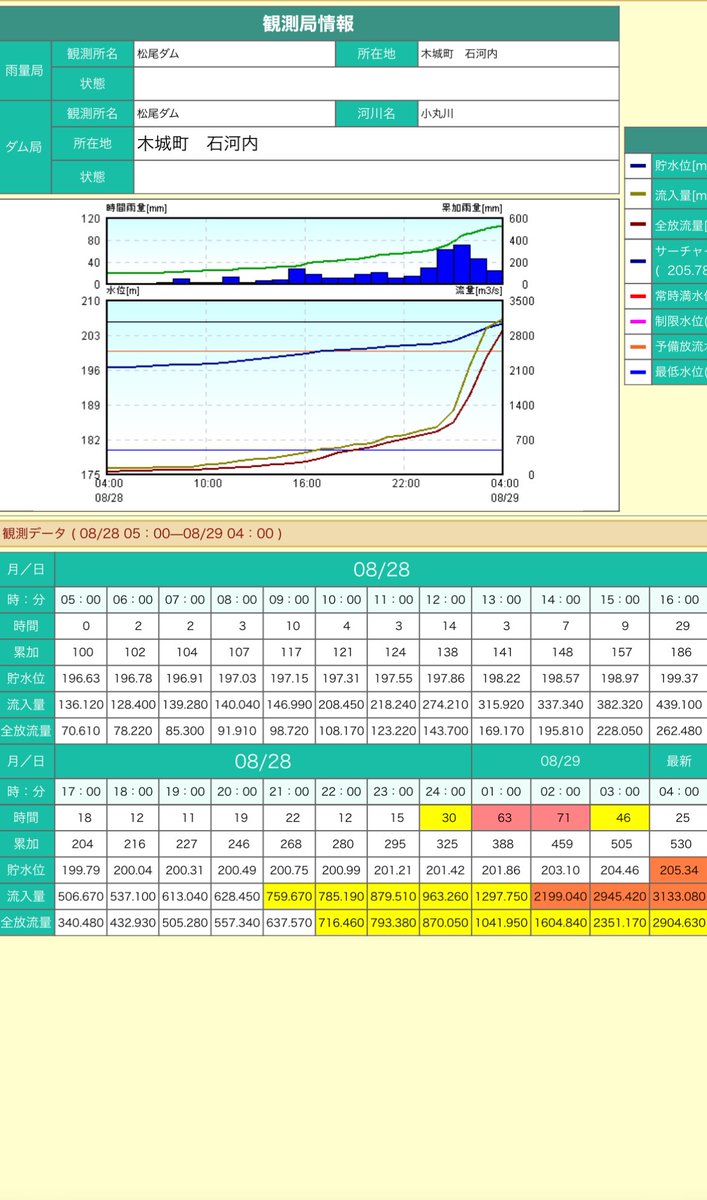Click the orange water level cell 205.34
Image resolution: width=707 pixels, height=1200 pixels.
679,870
